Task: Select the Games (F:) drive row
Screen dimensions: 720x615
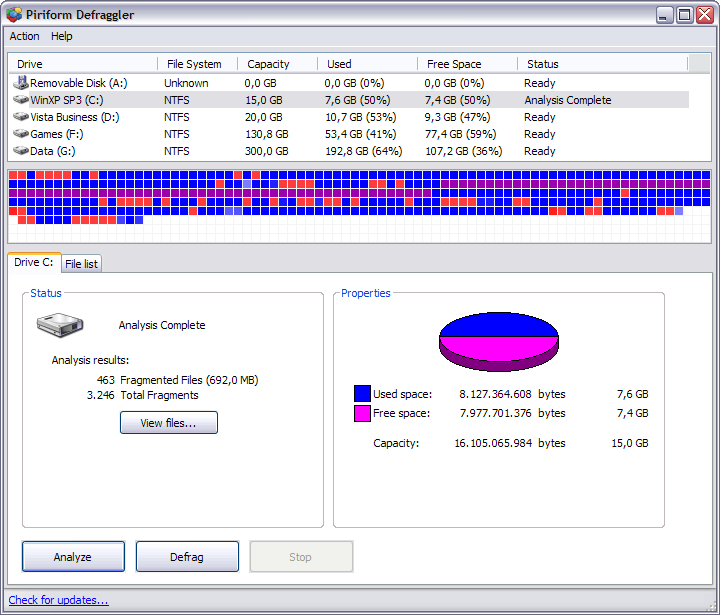Action: (349, 134)
